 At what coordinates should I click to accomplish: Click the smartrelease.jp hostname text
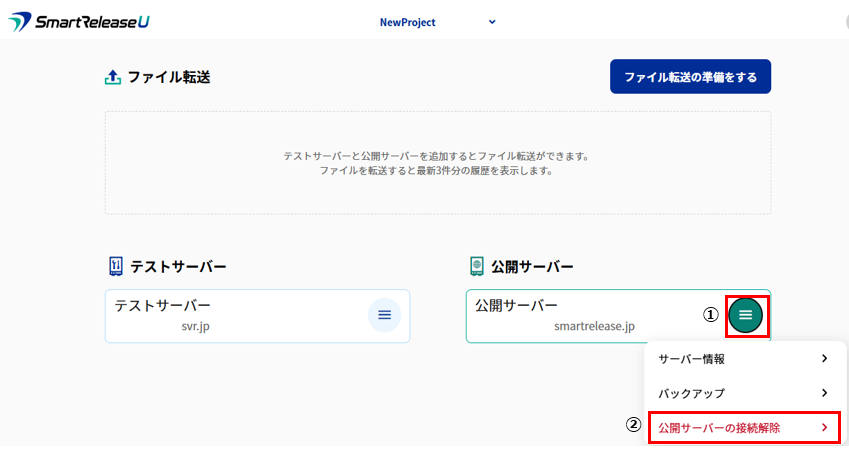pos(594,326)
